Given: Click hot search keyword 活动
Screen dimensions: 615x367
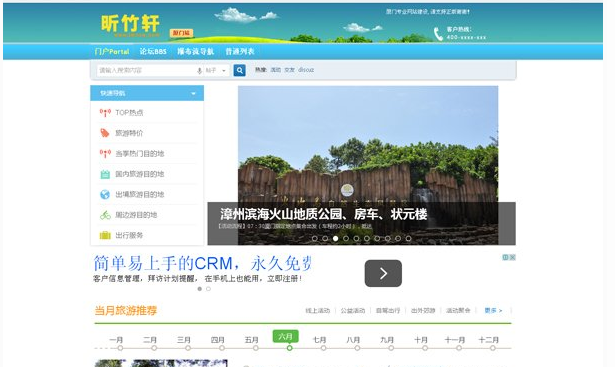Looking at the screenshot, I should pyautogui.click(x=276, y=70).
